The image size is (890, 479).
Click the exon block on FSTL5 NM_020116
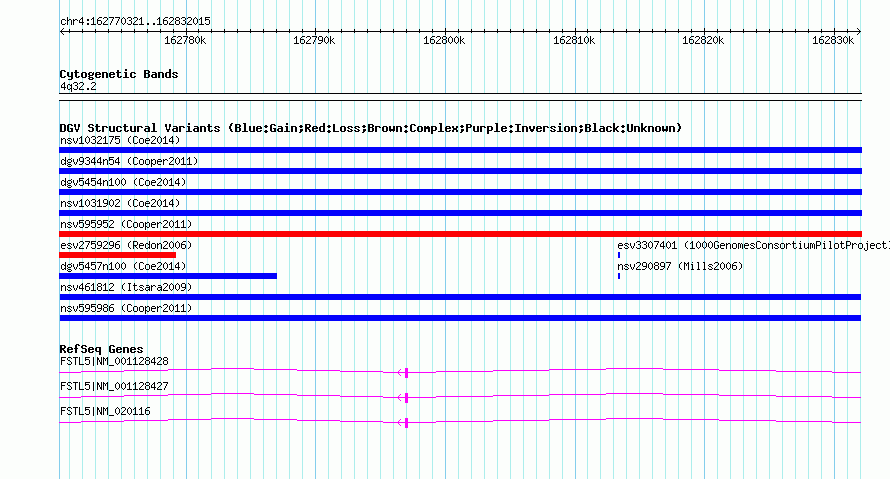(406, 423)
